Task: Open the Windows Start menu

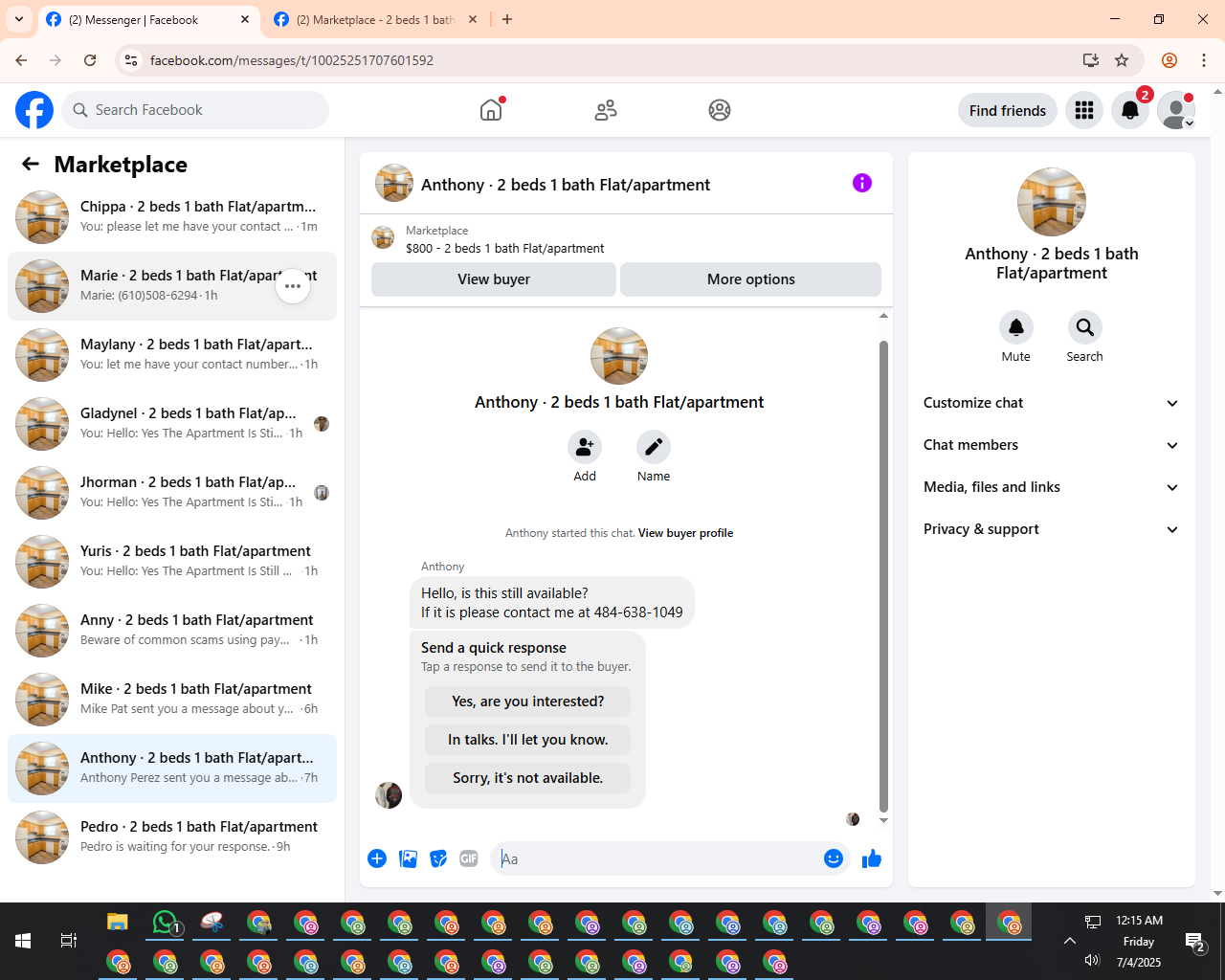Action: click(23, 941)
